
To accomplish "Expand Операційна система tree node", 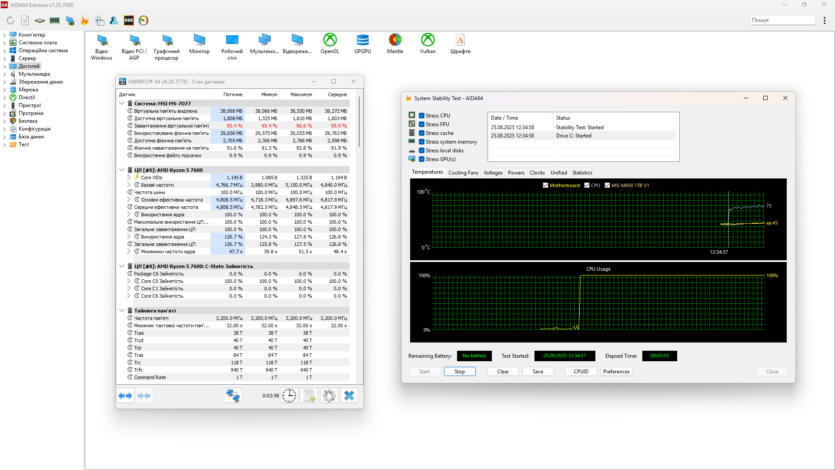I will tap(4, 51).
